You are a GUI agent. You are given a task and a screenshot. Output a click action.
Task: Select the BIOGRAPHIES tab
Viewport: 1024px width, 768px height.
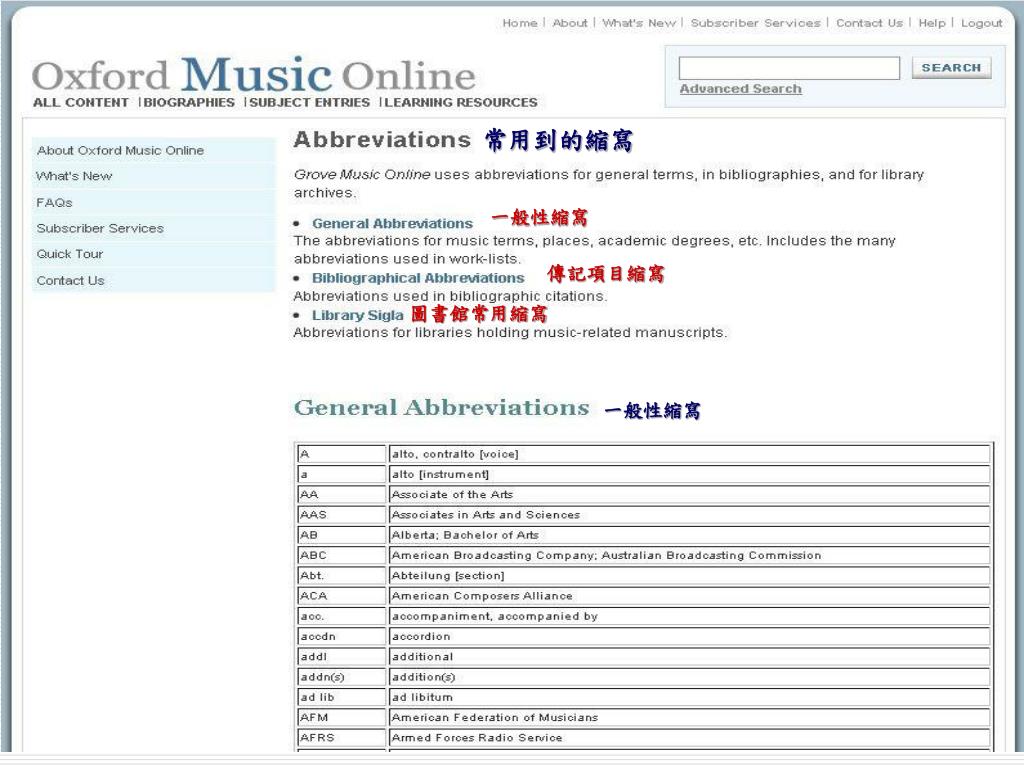[x=189, y=103]
